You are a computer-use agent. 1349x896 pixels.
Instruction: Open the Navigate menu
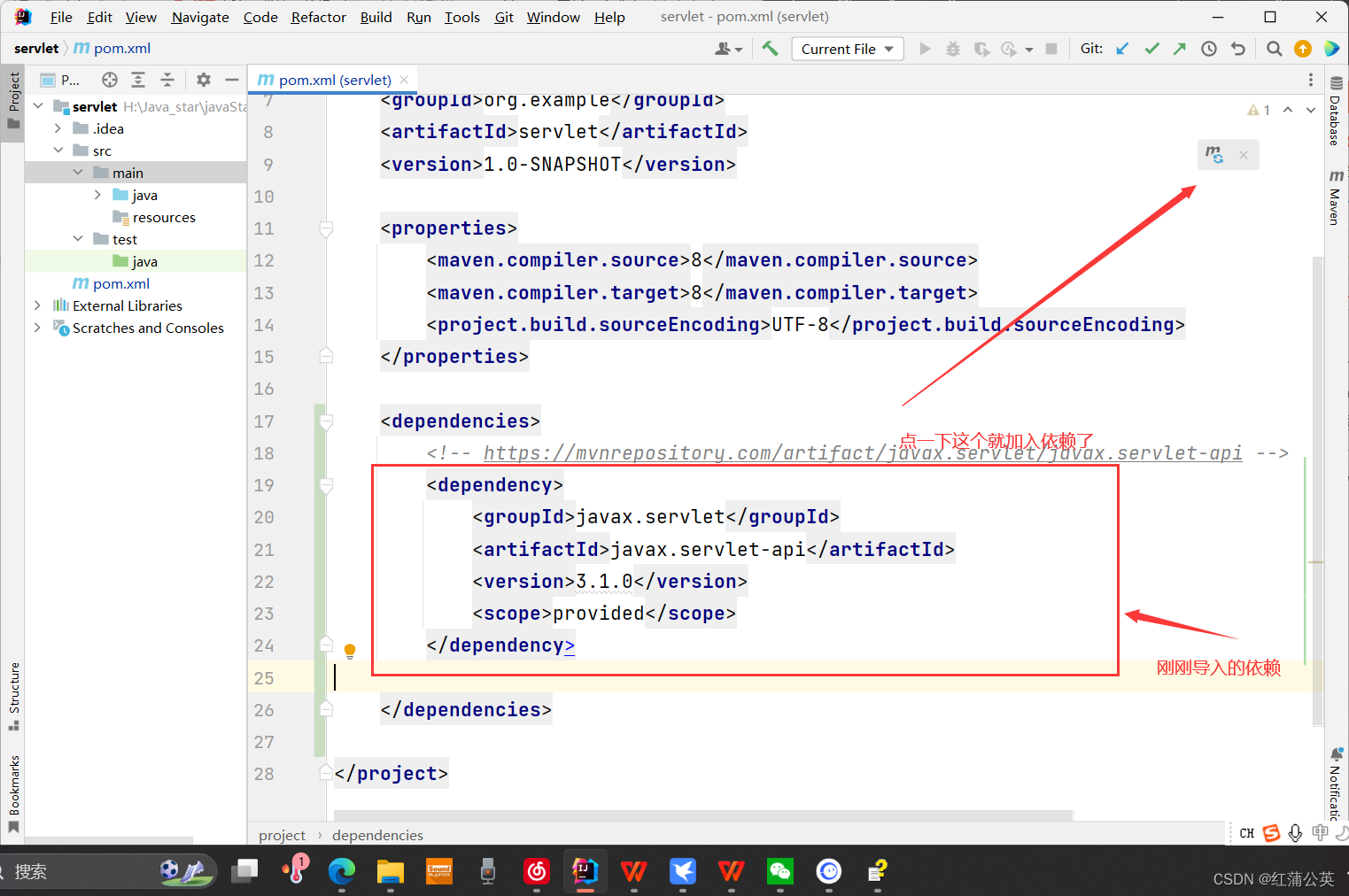[x=200, y=17]
